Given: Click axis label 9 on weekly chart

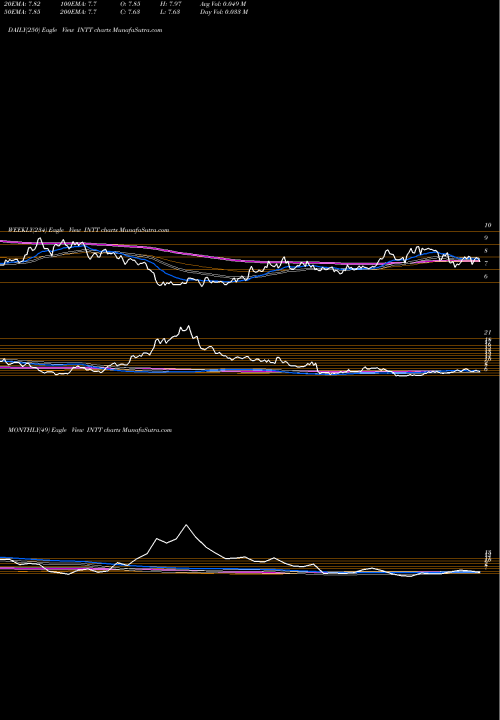Looking at the screenshot, I should 486,238.
